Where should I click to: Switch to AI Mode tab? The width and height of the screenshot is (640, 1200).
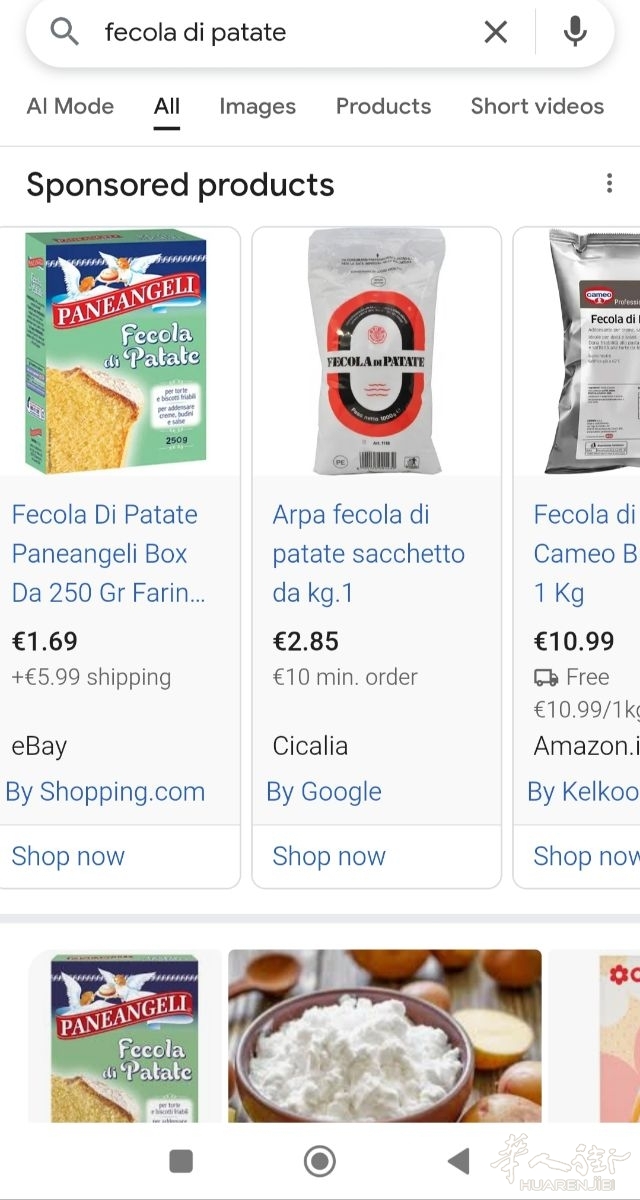pos(70,106)
